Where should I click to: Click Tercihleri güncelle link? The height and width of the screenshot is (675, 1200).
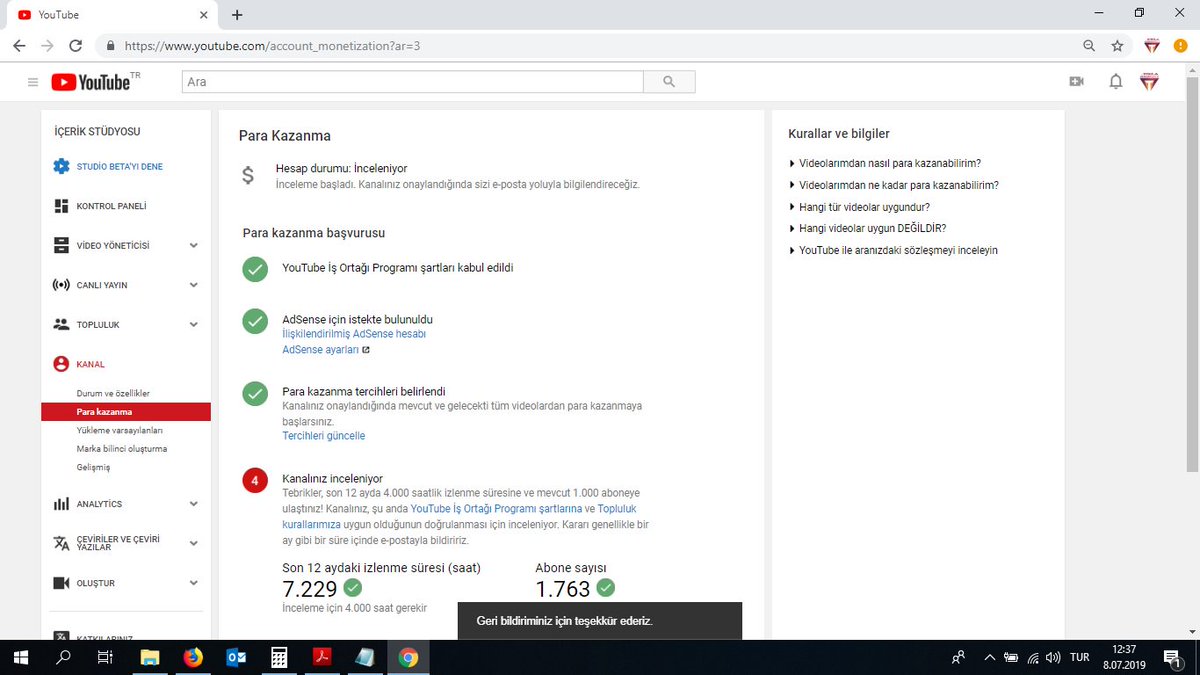(324, 436)
